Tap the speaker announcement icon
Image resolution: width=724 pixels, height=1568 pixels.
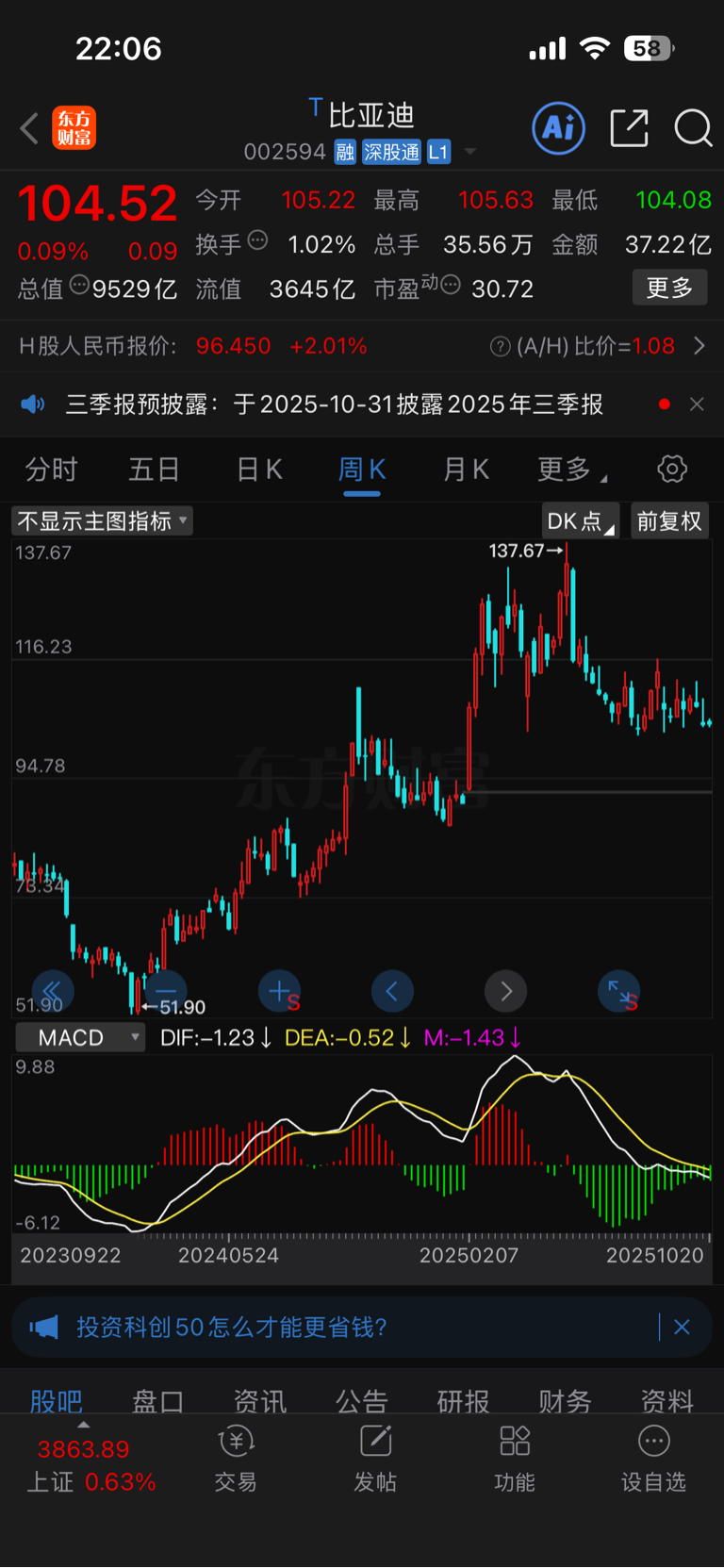pos(33,404)
